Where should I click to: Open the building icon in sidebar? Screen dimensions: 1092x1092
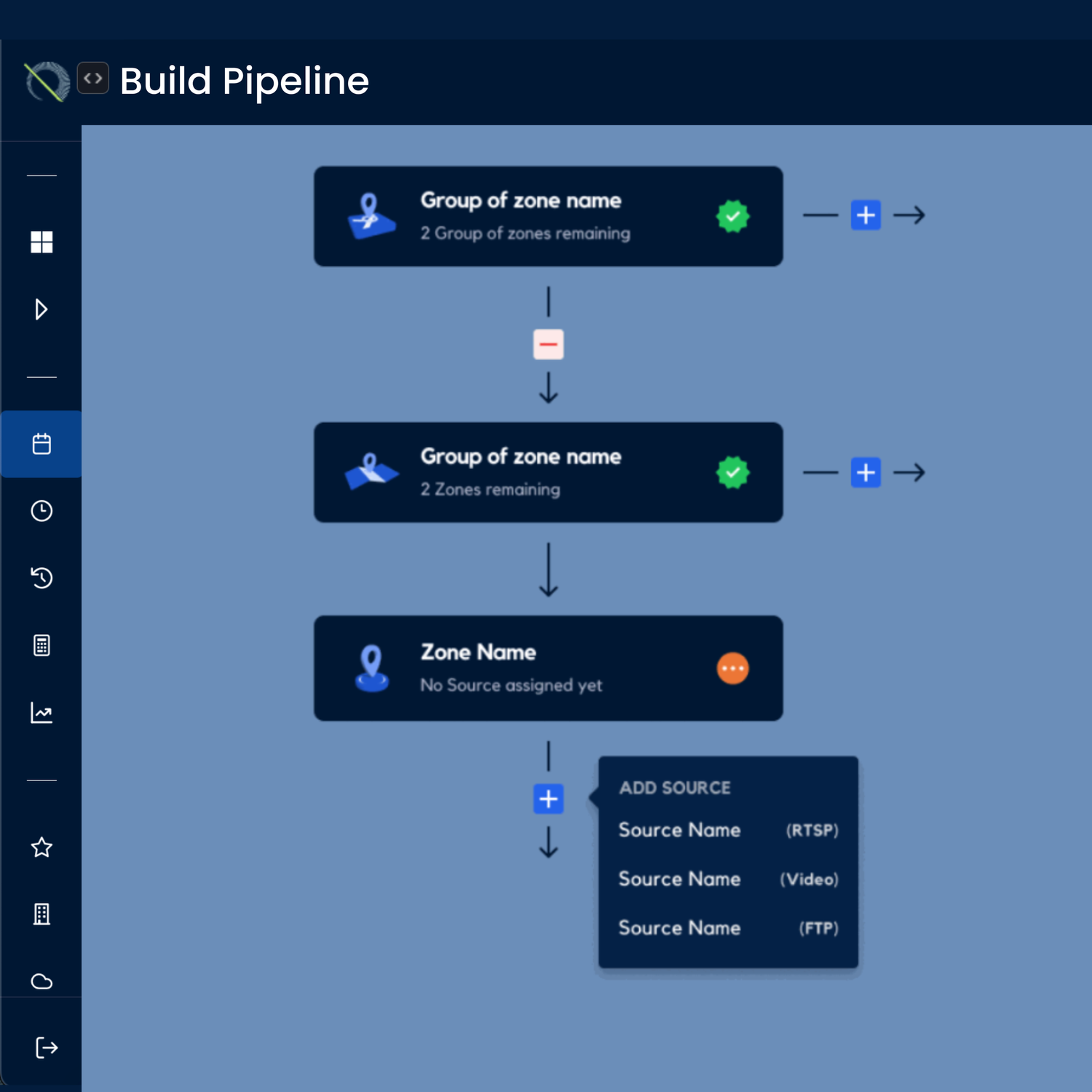point(41,914)
